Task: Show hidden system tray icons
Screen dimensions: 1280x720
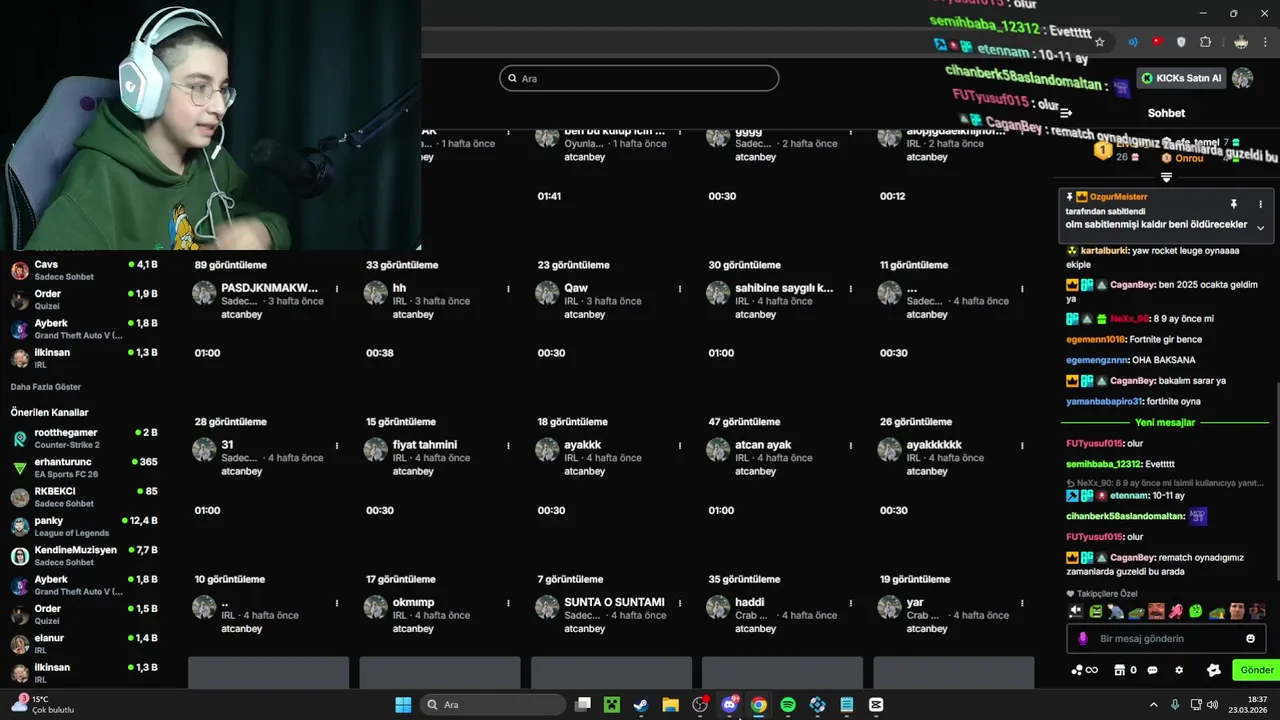Action: click(x=1153, y=705)
